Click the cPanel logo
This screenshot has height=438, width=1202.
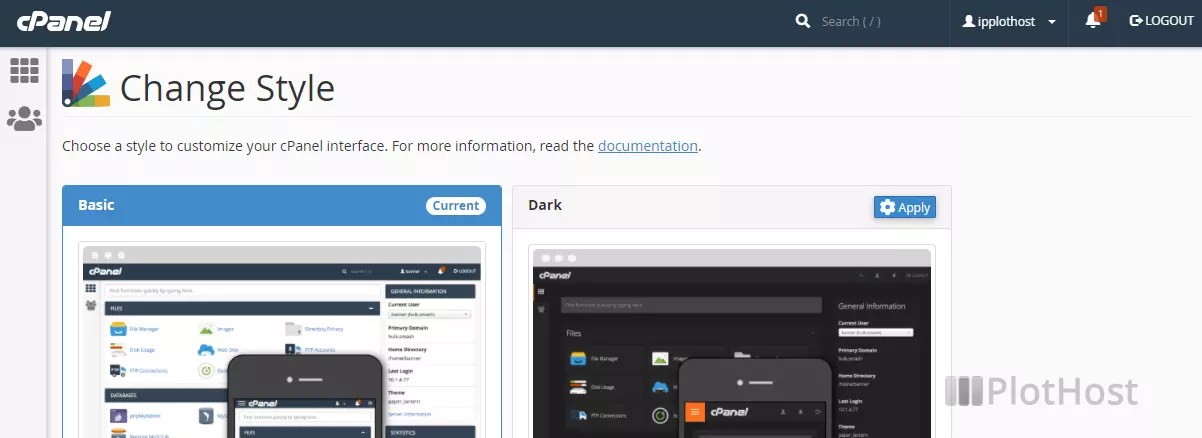point(63,21)
